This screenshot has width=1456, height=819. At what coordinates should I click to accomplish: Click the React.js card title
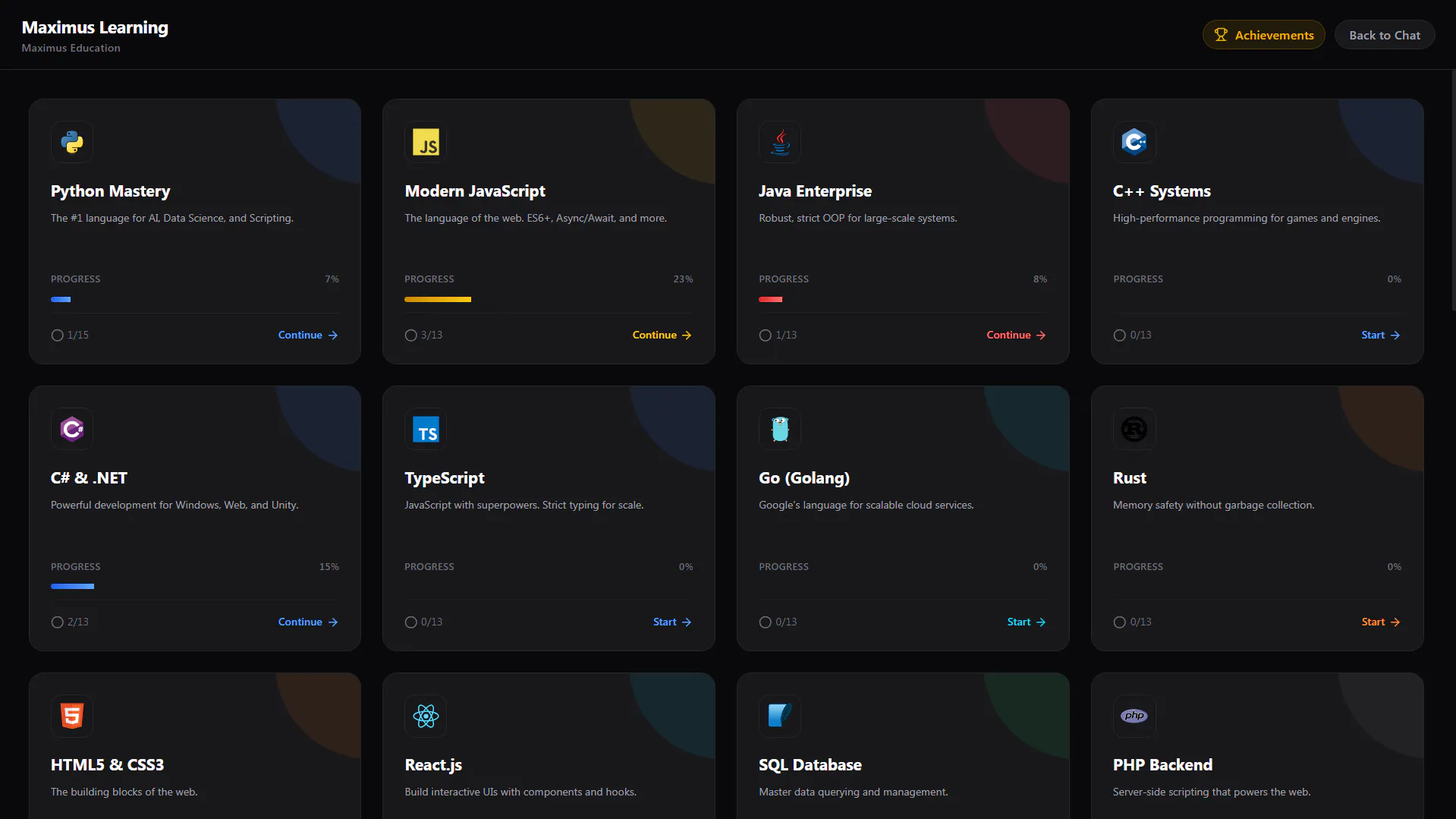433,765
